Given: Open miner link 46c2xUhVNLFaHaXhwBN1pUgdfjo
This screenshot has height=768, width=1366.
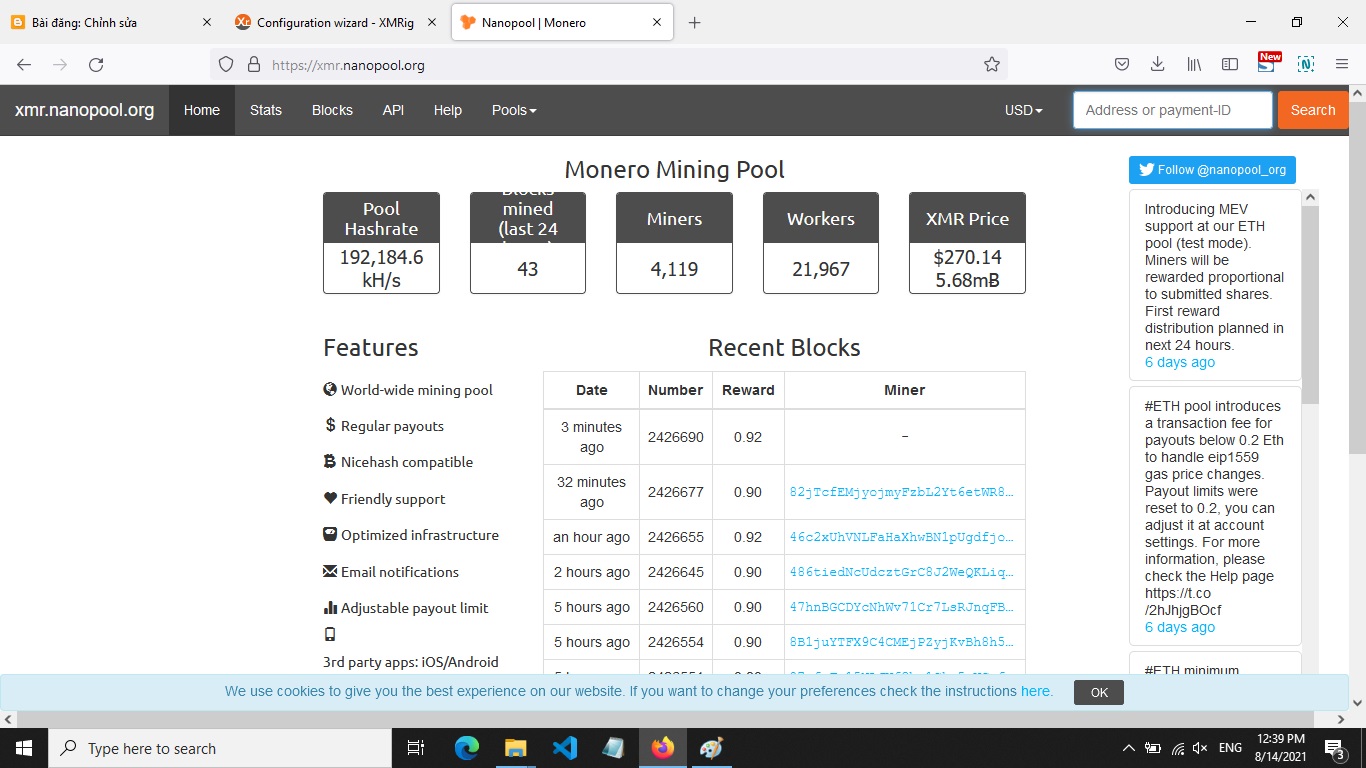Looking at the screenshot, I should point(901,537).
